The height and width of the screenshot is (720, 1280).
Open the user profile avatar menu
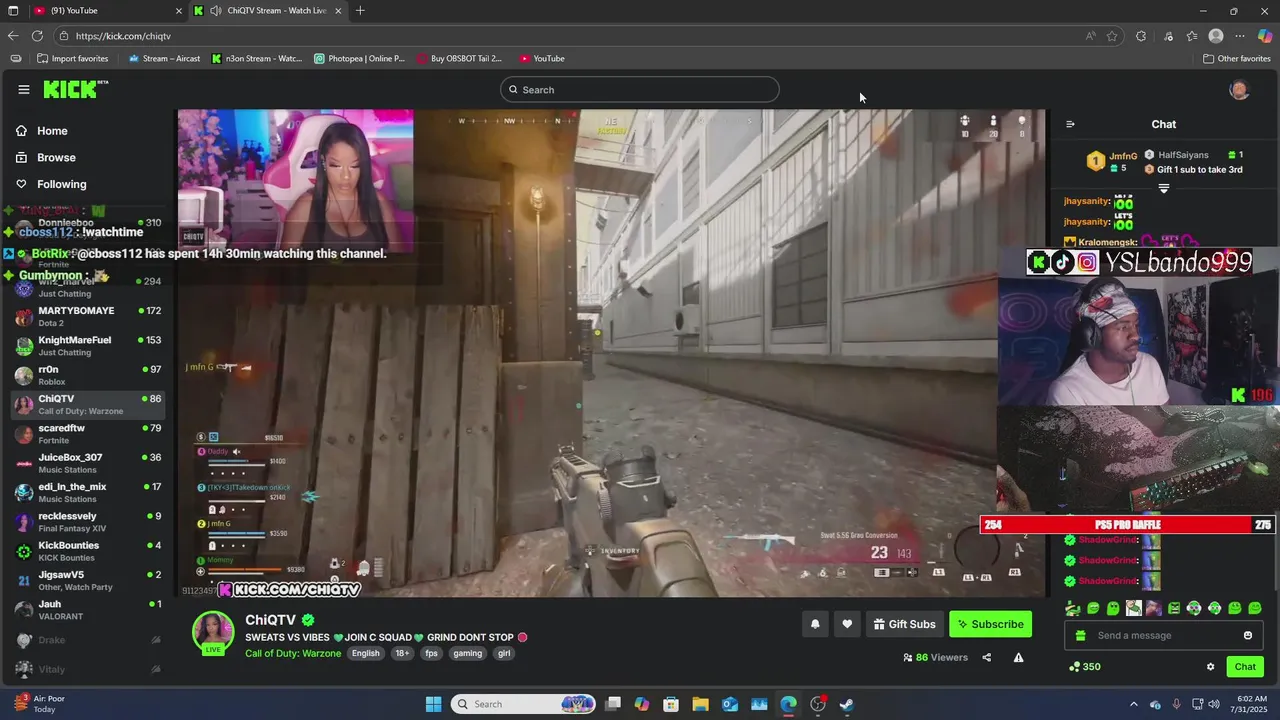pos(1239,90)
